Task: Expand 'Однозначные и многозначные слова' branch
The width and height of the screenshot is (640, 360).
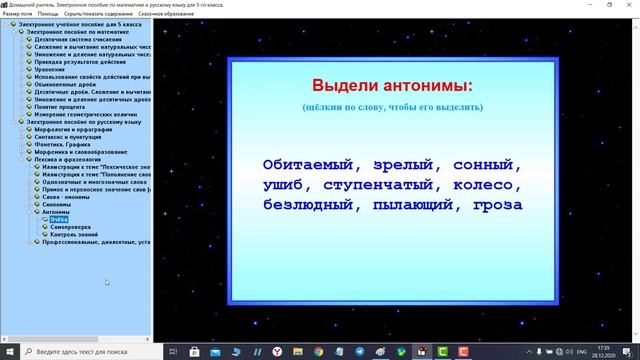Action: [x=30, y=182]
